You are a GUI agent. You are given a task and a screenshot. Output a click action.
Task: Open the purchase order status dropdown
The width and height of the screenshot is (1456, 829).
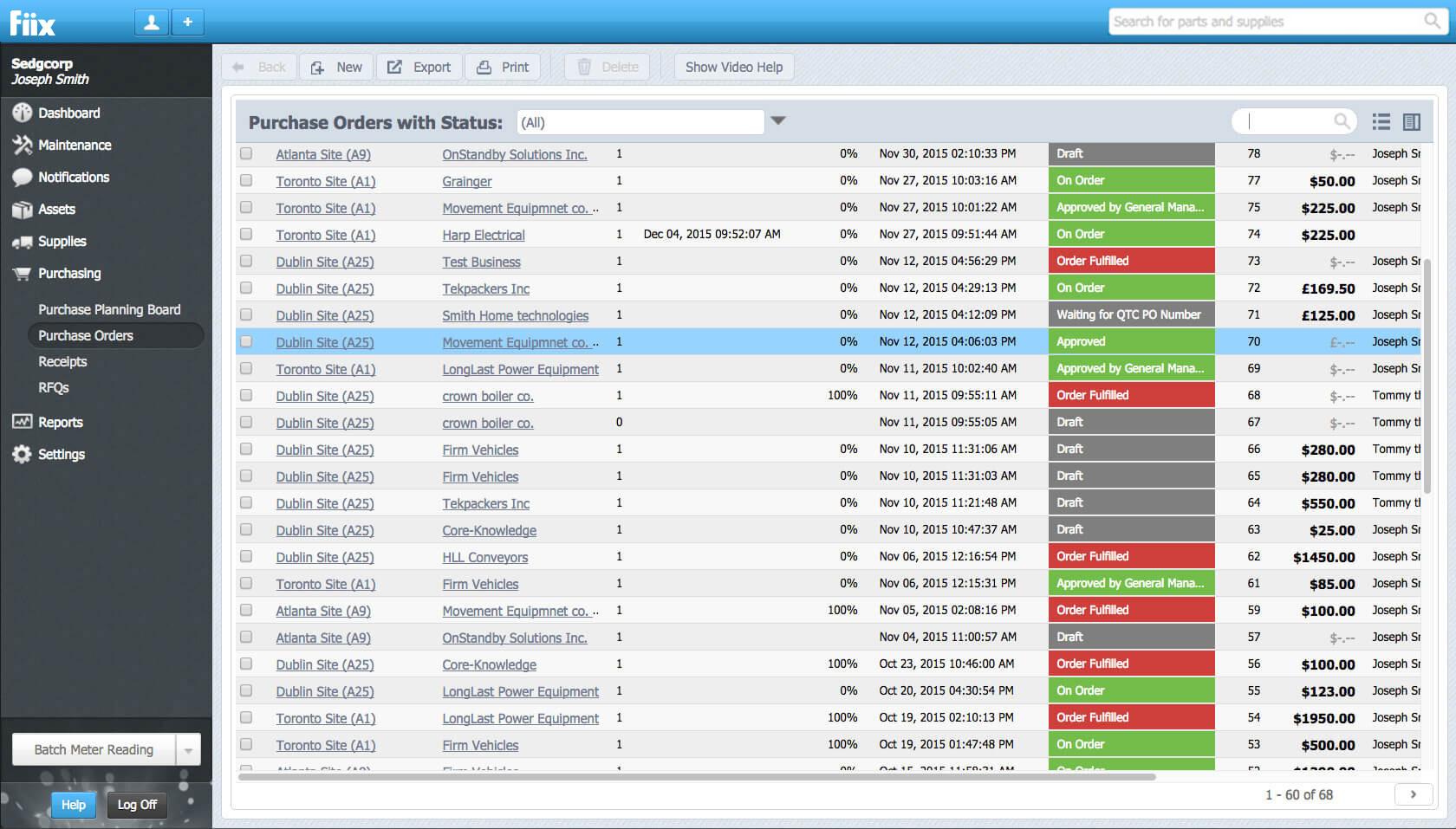(x=777, y=120)
